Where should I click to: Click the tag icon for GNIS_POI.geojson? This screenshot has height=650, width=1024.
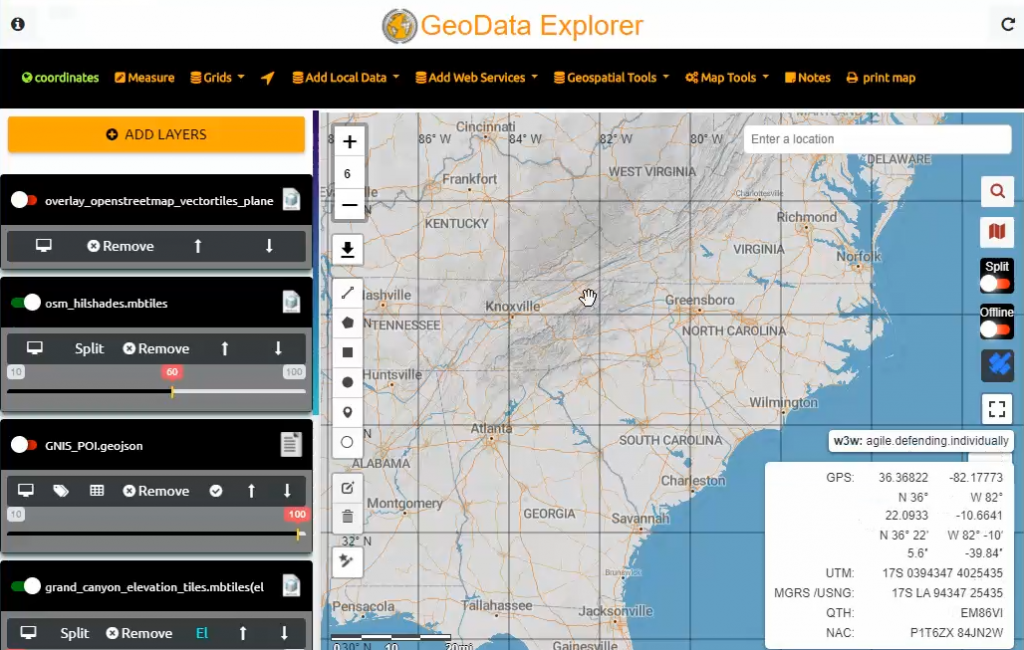coord(61,491)
